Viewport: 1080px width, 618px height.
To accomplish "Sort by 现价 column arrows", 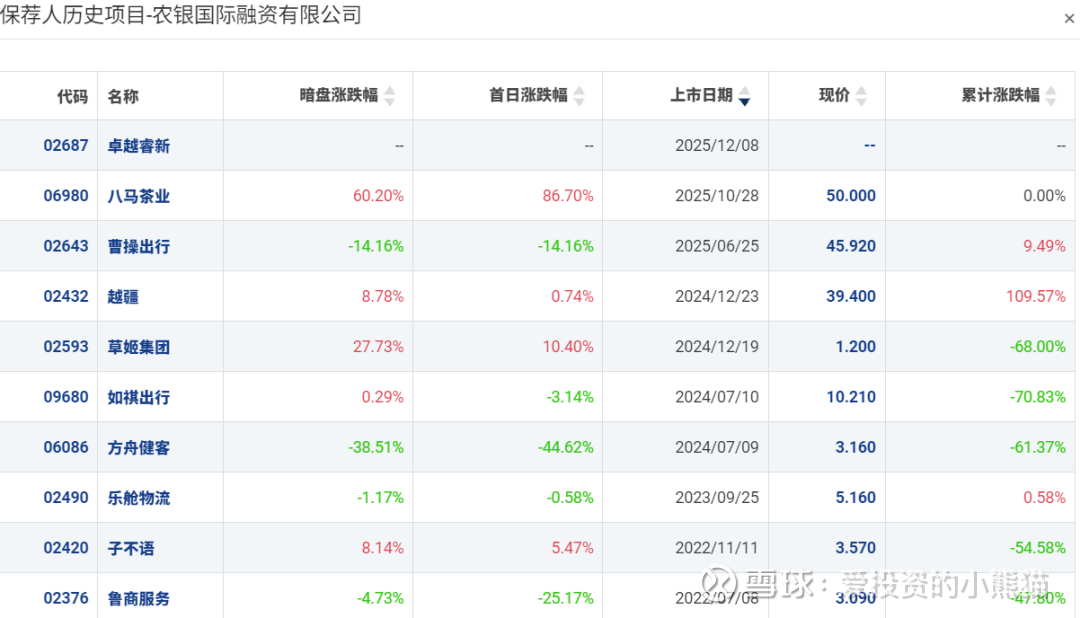I will 861,96.
